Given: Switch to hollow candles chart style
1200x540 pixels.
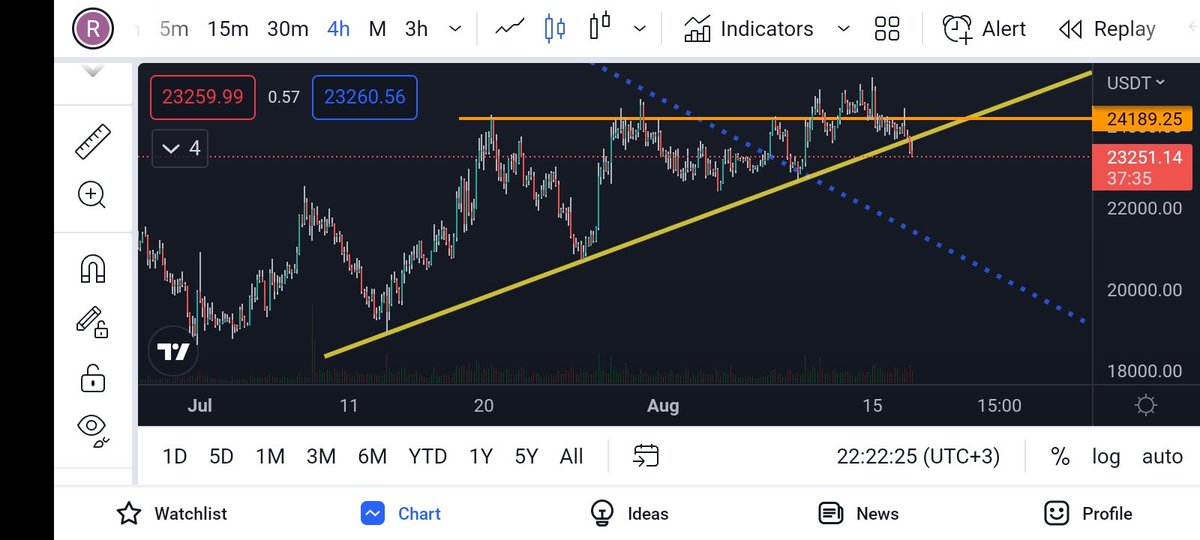Looking at the screenshot, I should [600, 26].
